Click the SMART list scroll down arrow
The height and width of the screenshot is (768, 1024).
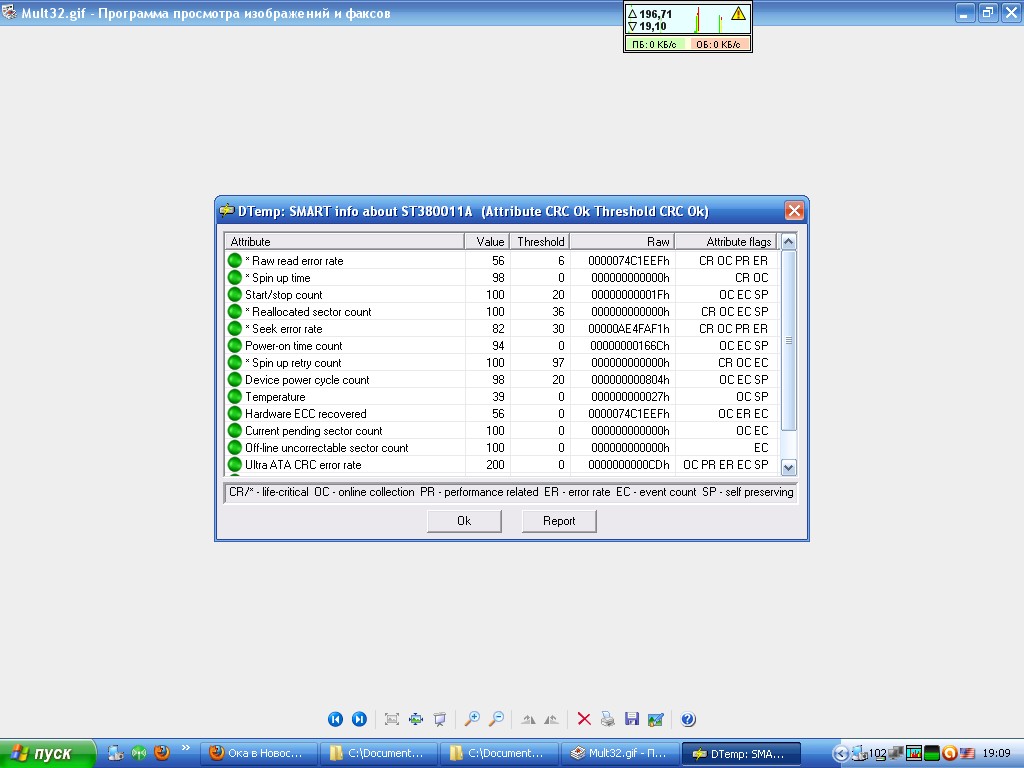click(x=788, y=468)
